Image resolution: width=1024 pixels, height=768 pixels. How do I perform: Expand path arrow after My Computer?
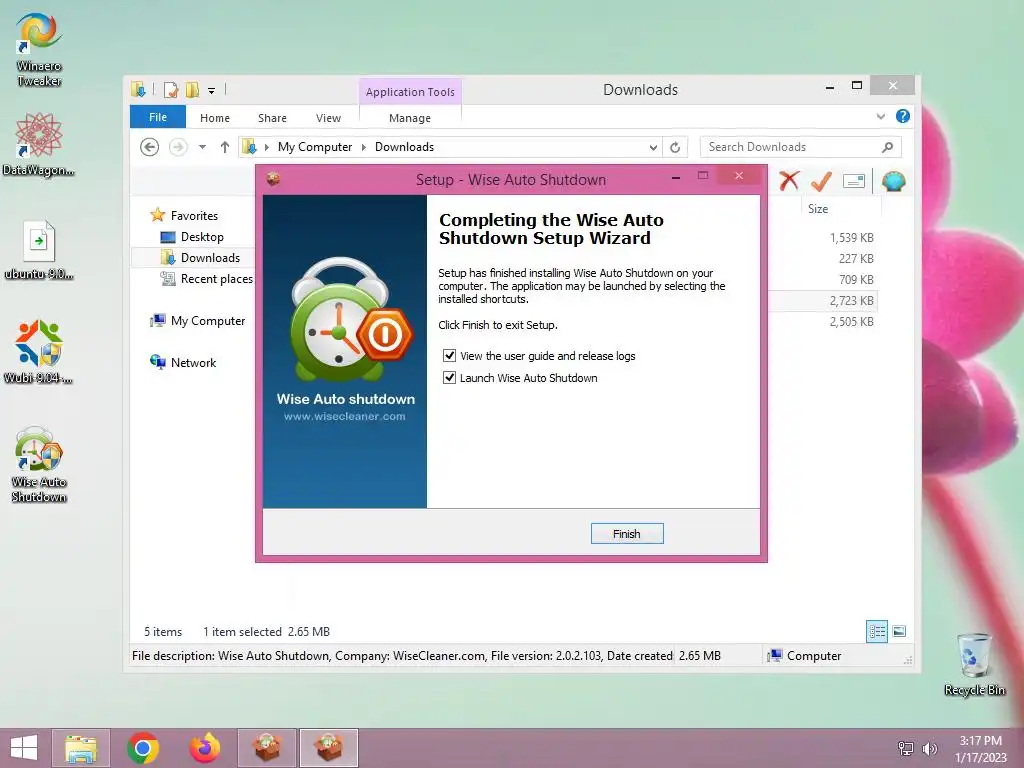click(364, 148)
